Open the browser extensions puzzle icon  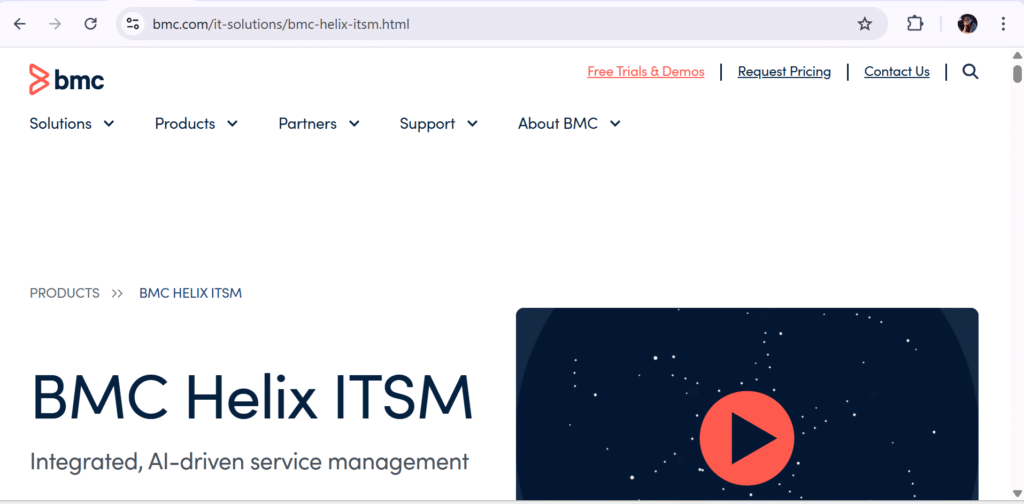[x=915, y=24]
